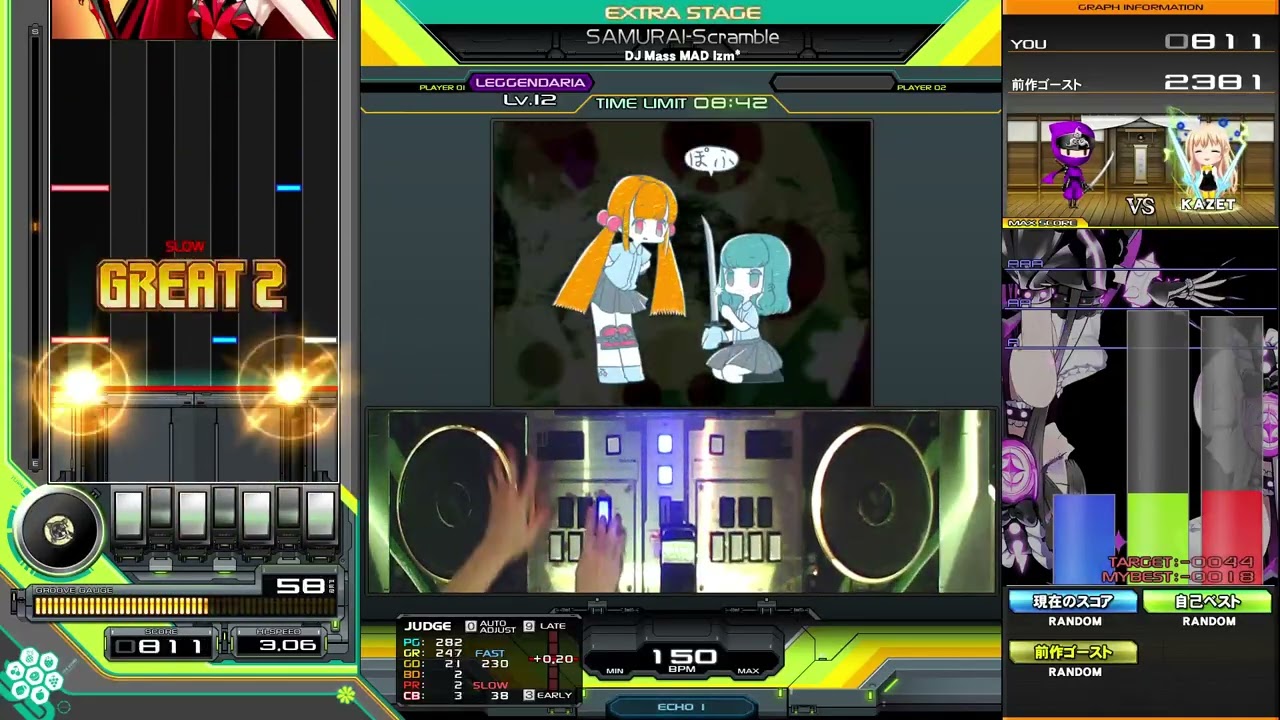
Task: Click the leftmost white key button
Action: [128, 514]
